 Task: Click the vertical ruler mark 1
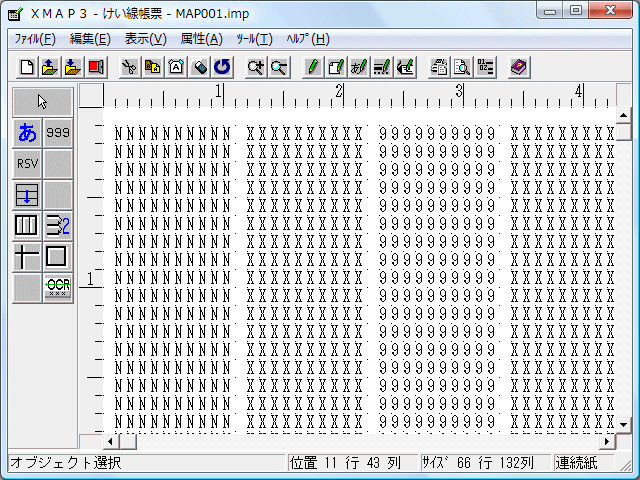90,279
